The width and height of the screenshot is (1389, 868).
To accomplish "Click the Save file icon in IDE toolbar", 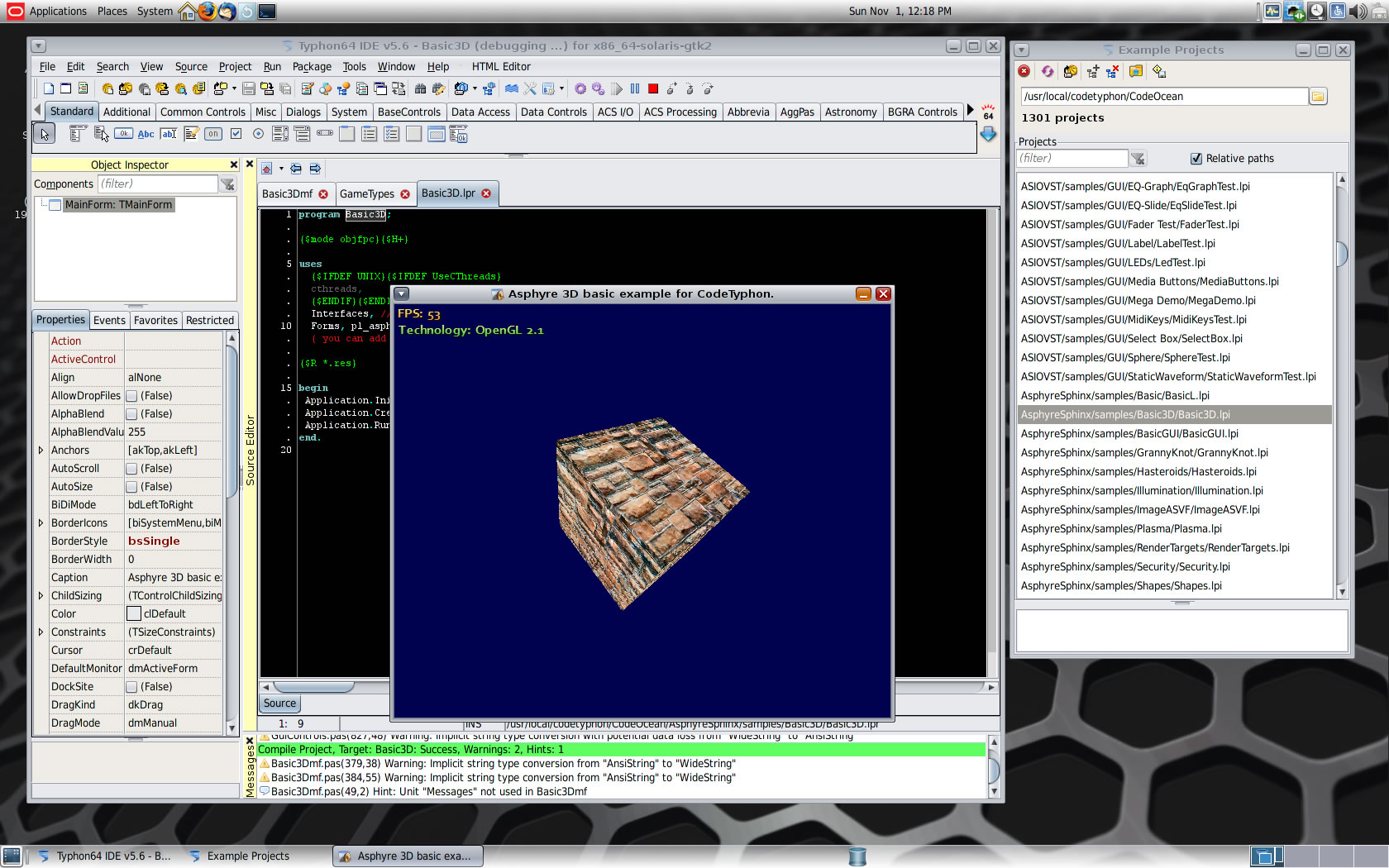I will click(248, 88).
